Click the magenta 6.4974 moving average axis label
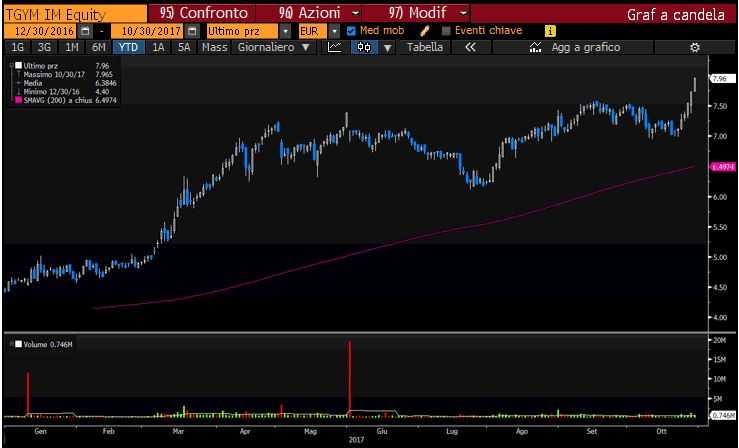The image size is (739, 448). click(723, 167)
